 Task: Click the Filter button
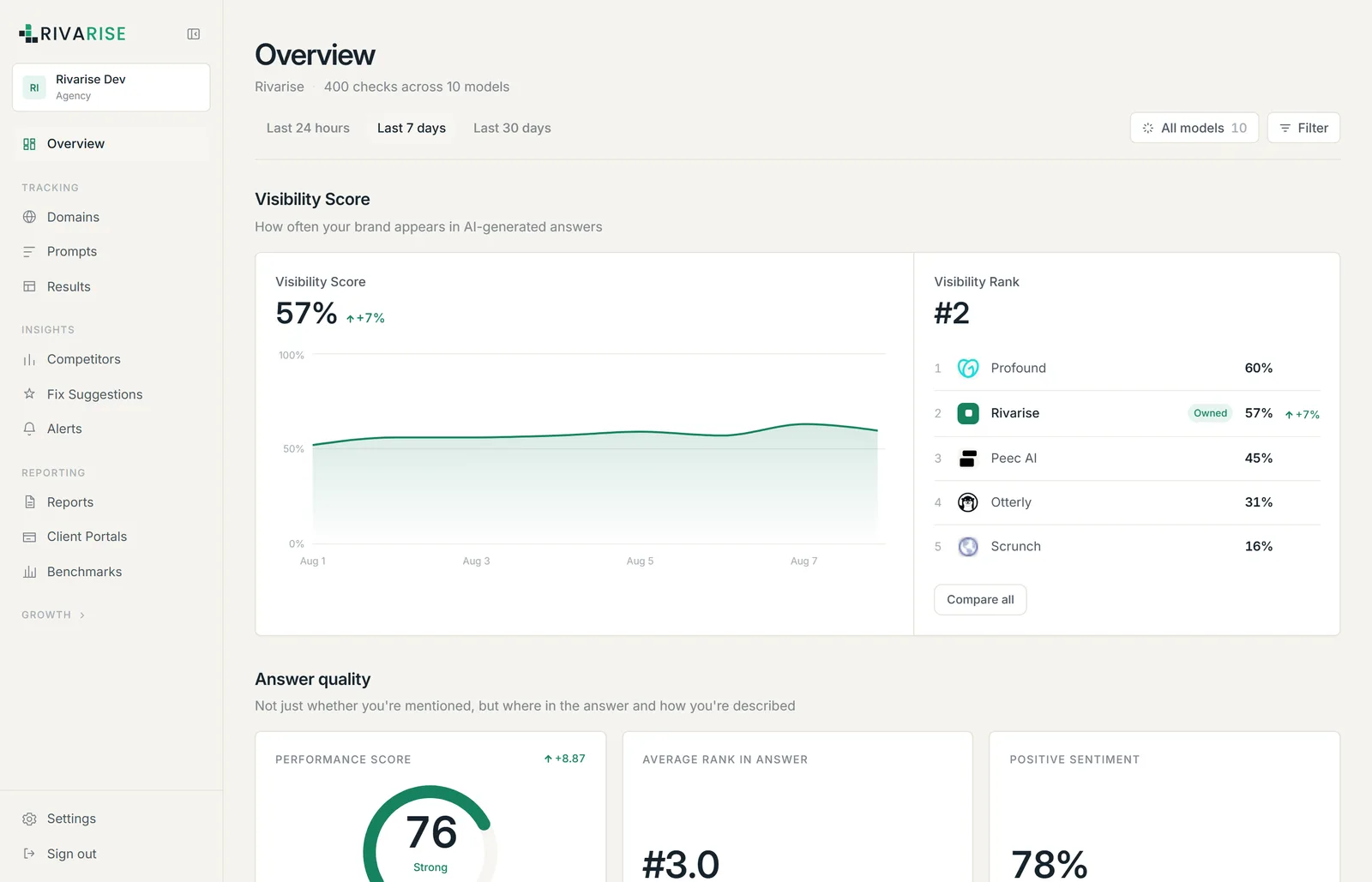[x=1303, y=128]
